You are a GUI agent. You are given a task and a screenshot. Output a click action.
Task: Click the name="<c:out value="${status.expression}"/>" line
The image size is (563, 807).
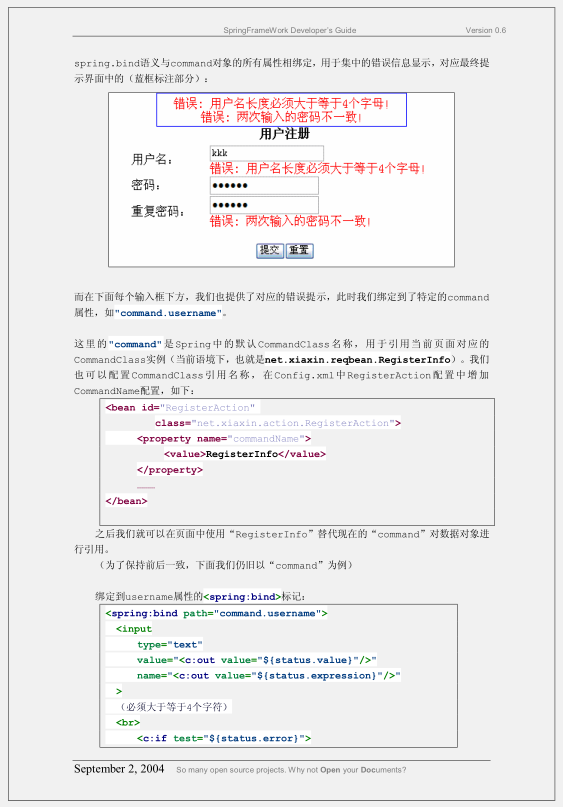(x=269, y=675)
